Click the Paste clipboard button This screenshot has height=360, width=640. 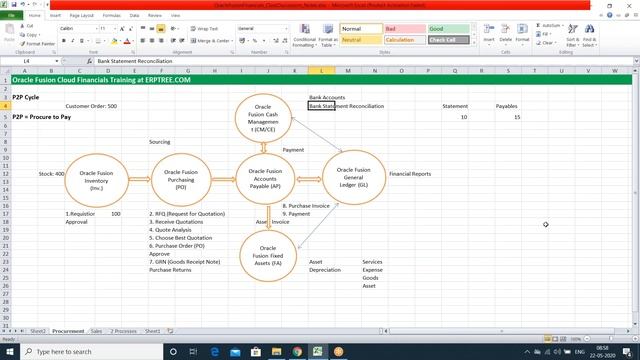pos(9,33)
